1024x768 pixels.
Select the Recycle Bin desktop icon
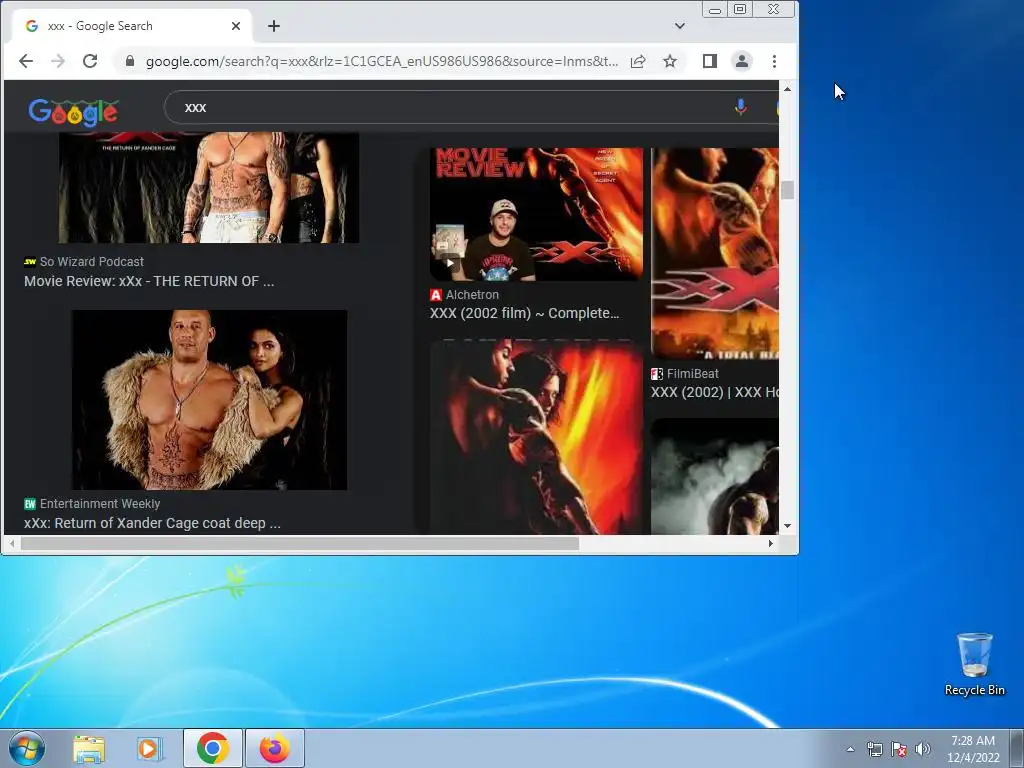[x=974, y=665]
